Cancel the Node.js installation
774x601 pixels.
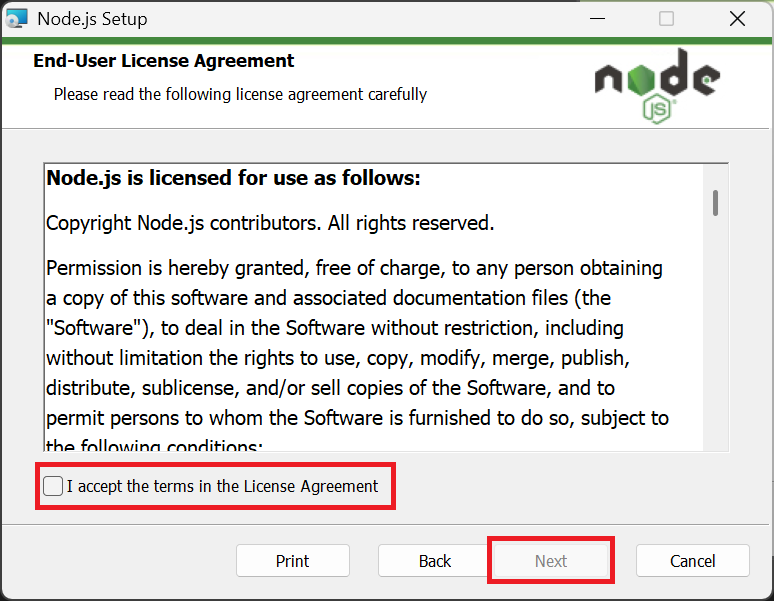692,561
